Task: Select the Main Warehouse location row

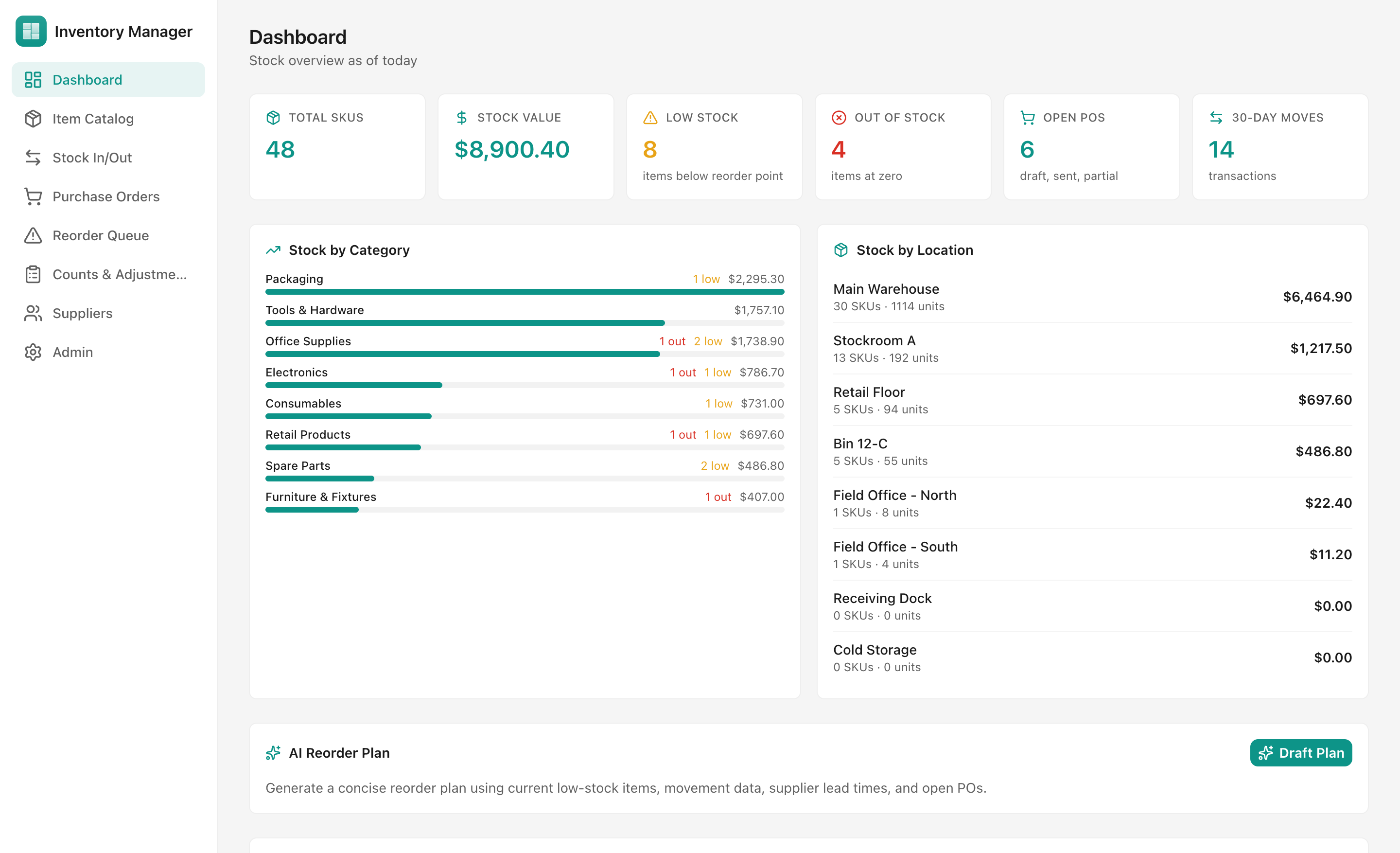Action: coord(1093,297)
